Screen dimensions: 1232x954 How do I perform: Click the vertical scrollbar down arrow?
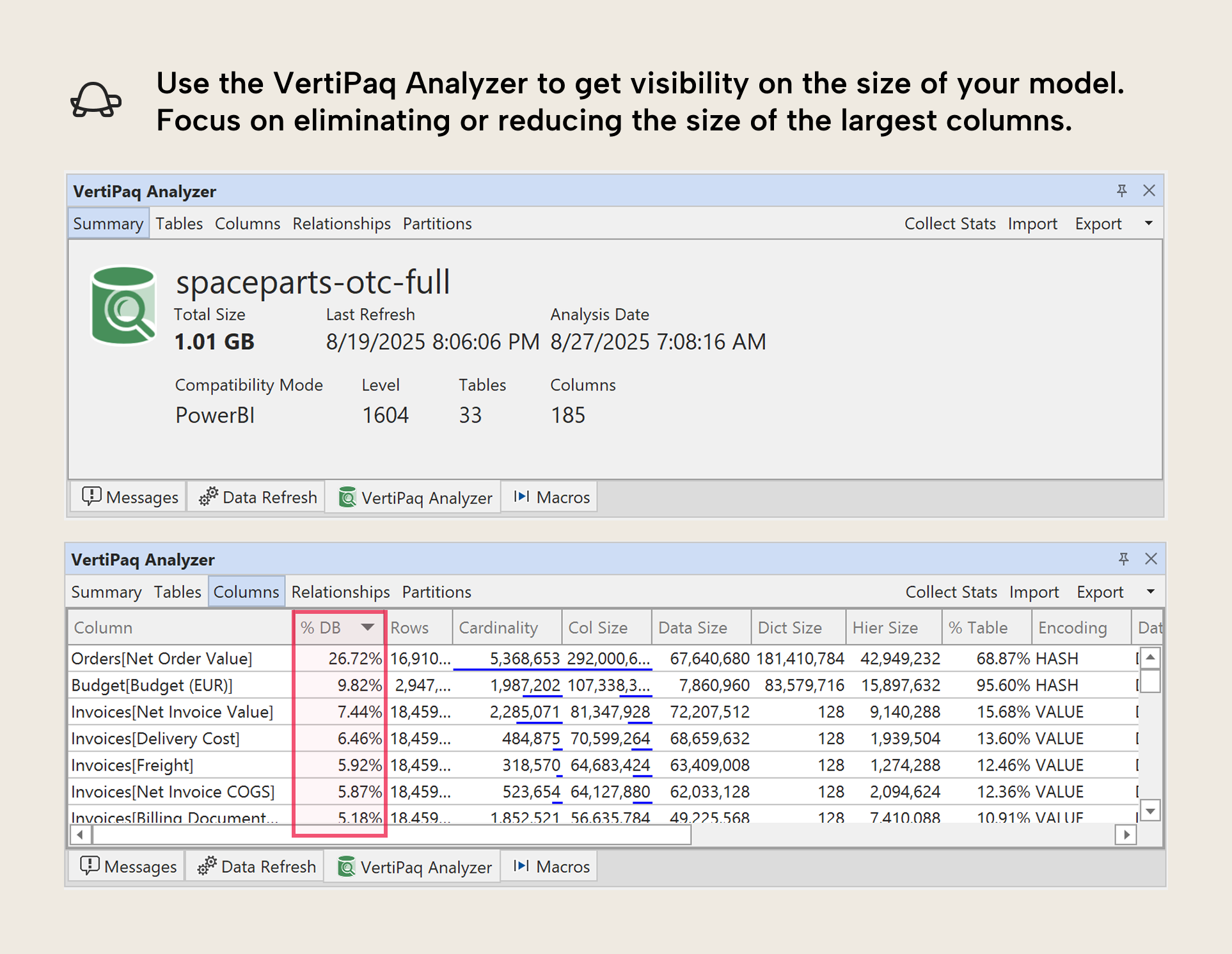(1150, 811)
